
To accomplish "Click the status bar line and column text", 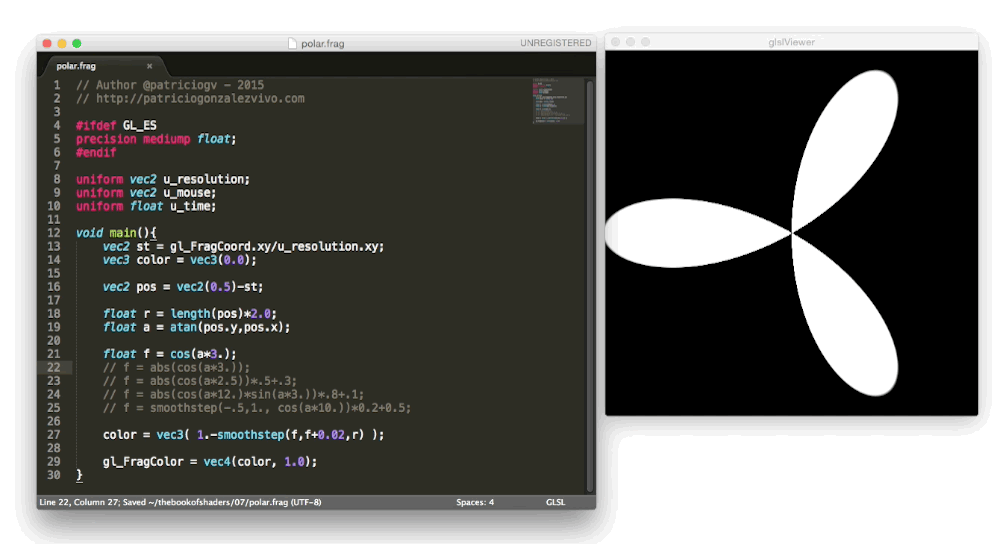I will click(180, 501).
